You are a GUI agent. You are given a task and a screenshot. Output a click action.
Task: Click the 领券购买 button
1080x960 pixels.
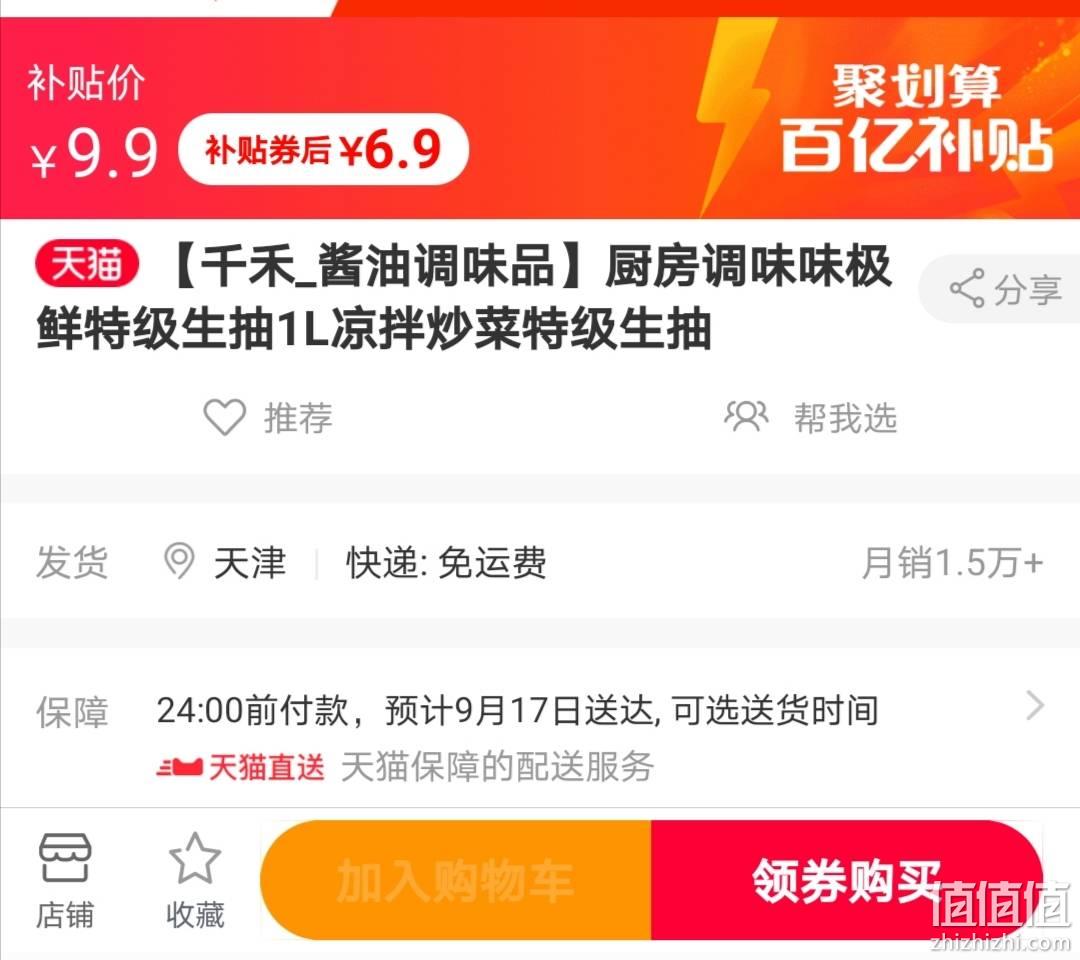click(x=847, y=880)
